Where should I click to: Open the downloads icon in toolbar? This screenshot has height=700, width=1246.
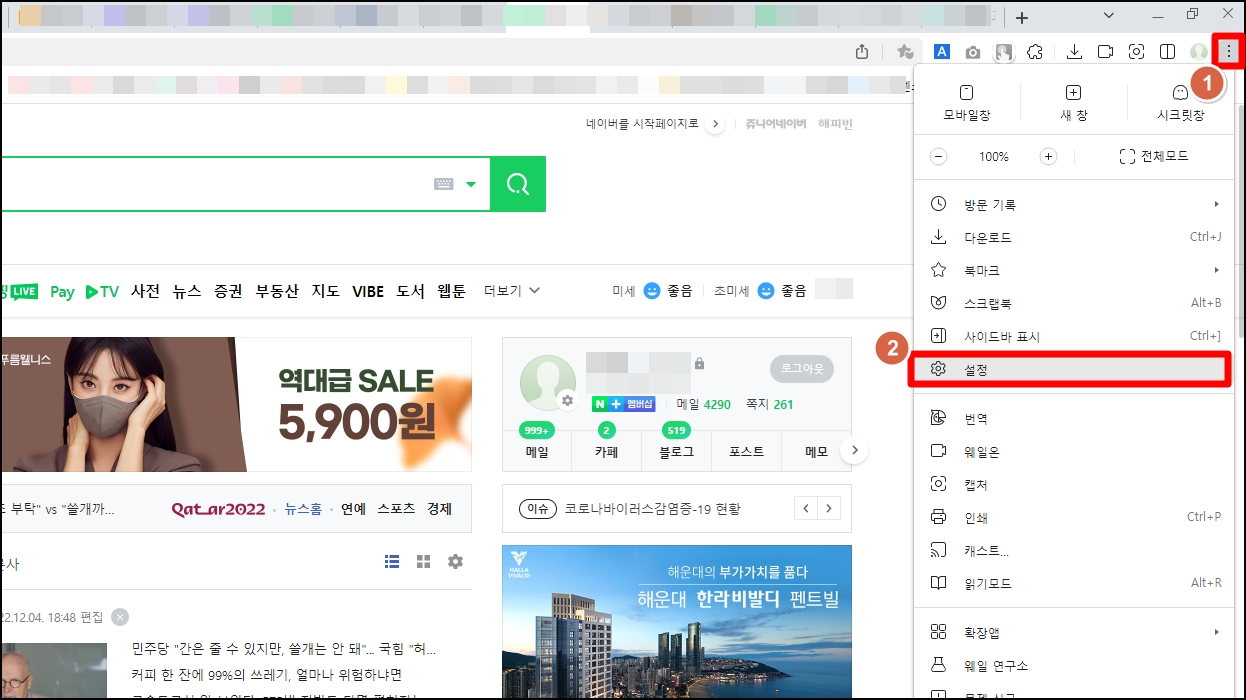pyautogui.click(x=1073, y=51)
